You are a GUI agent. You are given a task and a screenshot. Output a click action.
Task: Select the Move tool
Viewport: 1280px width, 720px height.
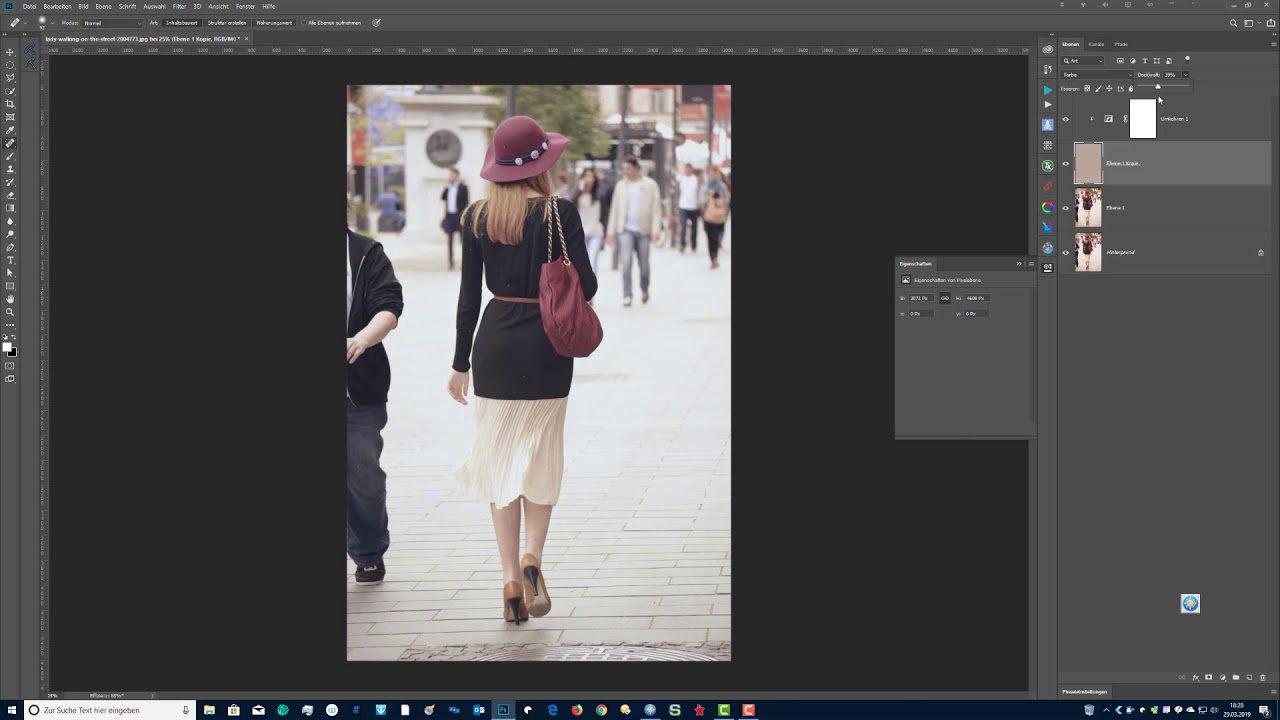[x=10, y=52]
